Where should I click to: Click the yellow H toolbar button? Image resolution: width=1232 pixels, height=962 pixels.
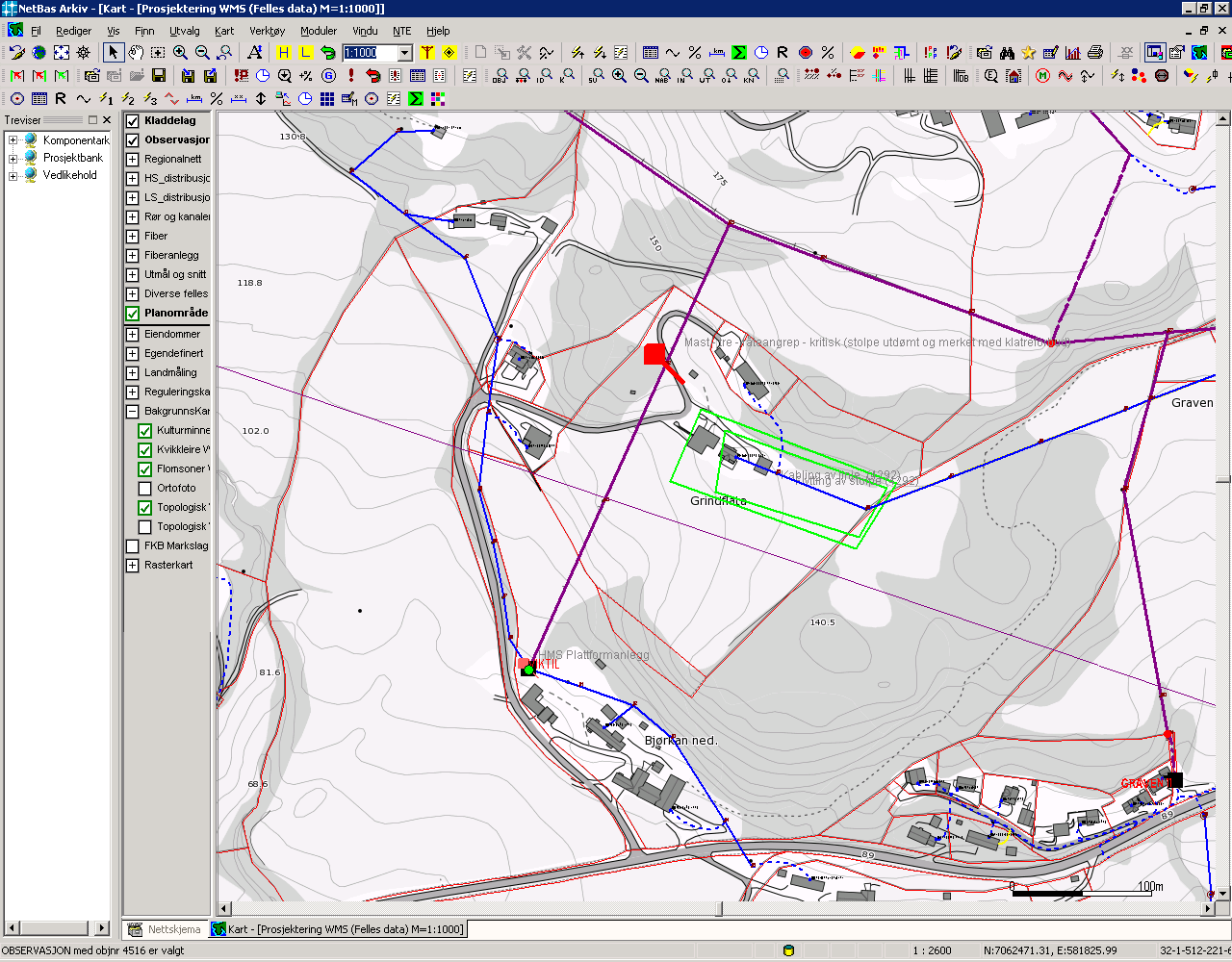tap(284, 53)
